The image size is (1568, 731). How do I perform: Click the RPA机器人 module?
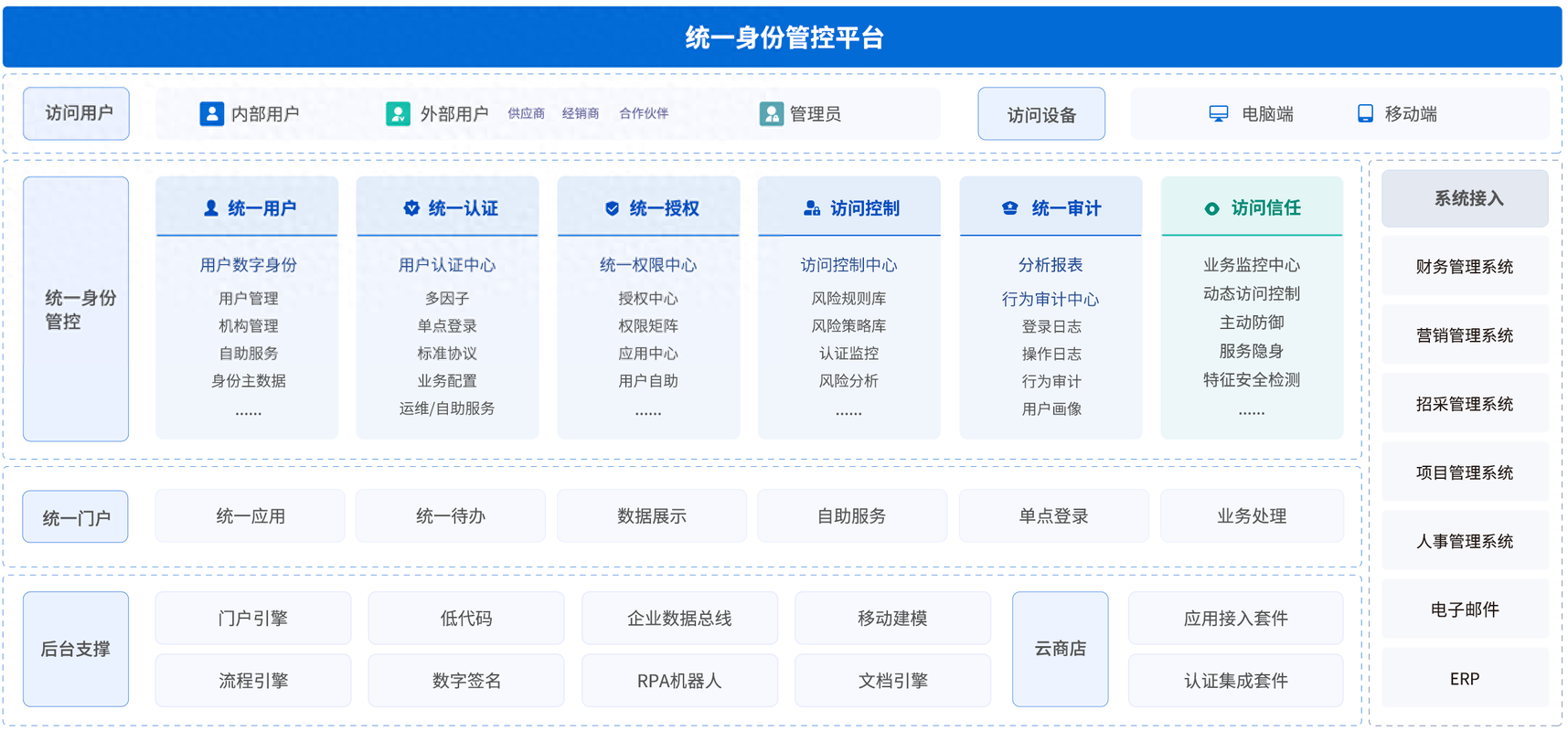679,681
